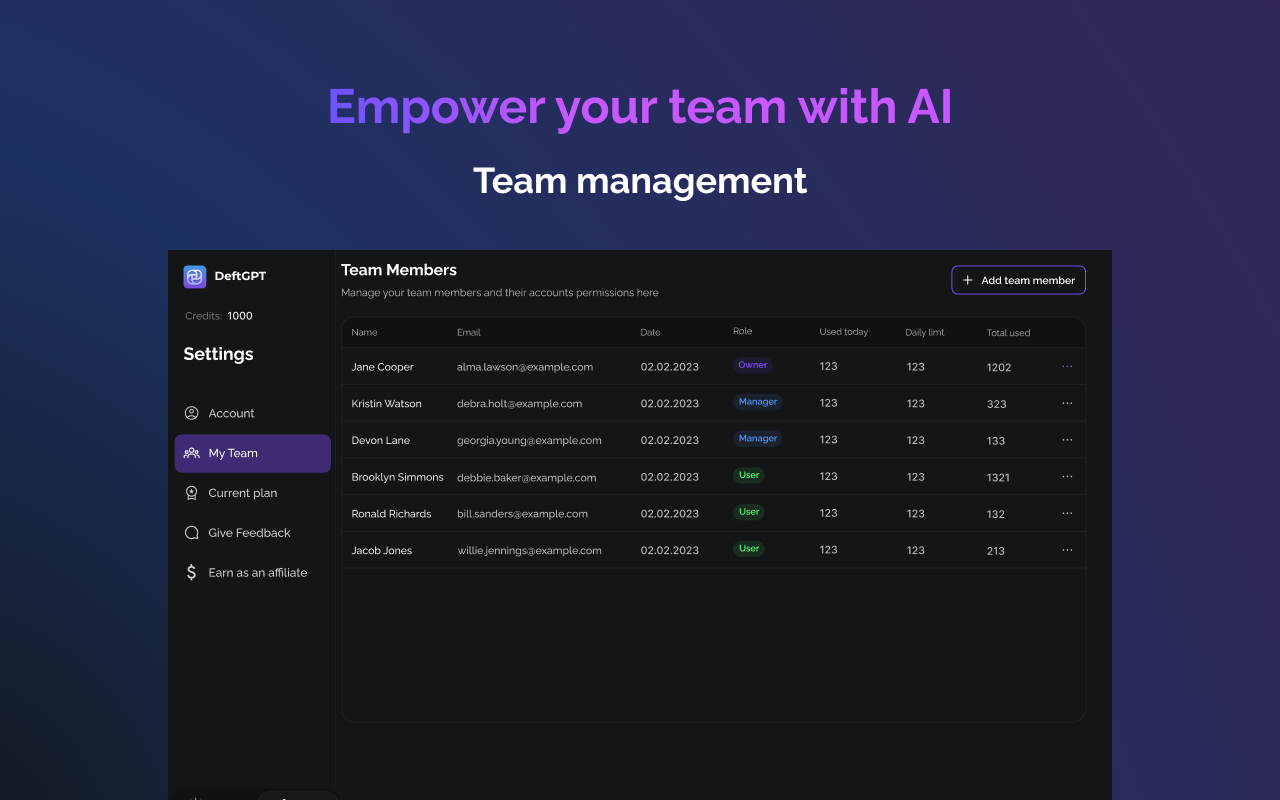The width and height of the screenshot is (1280, 800).
Task: Click the ellipsis icon on Jacob Jones's row
Action: (1067, 550)
